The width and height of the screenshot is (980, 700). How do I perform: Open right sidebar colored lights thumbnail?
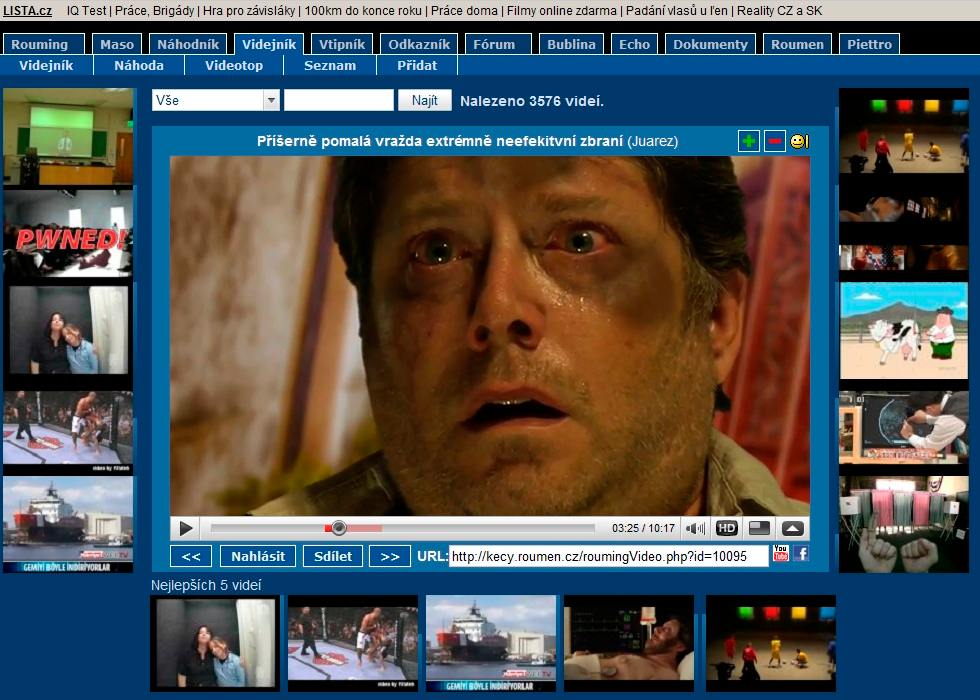pos(904,135)
